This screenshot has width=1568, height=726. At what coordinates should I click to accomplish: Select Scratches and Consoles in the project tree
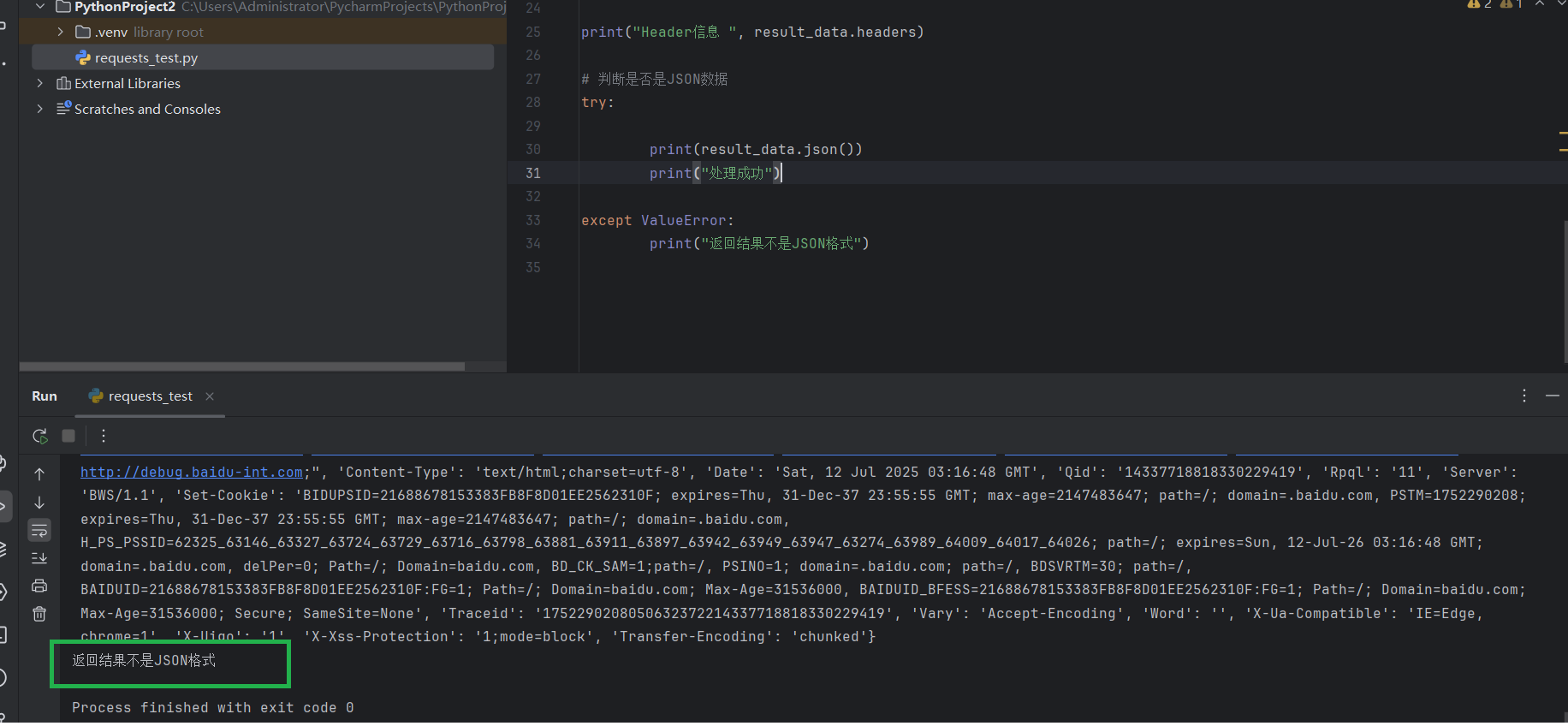147,109
